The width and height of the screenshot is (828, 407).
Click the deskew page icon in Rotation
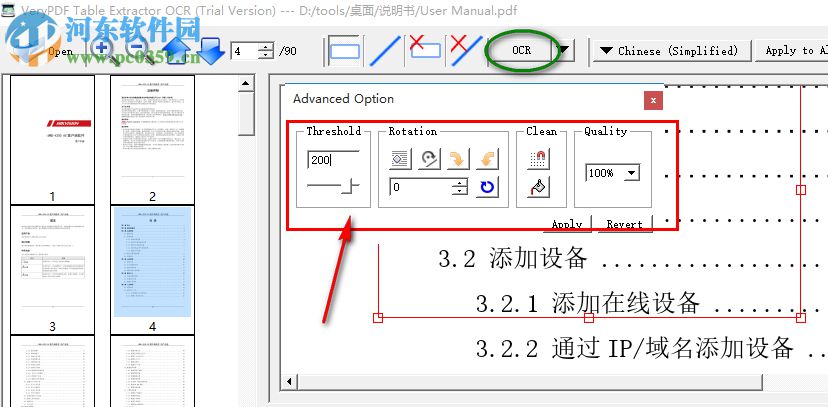pos(400,159)
